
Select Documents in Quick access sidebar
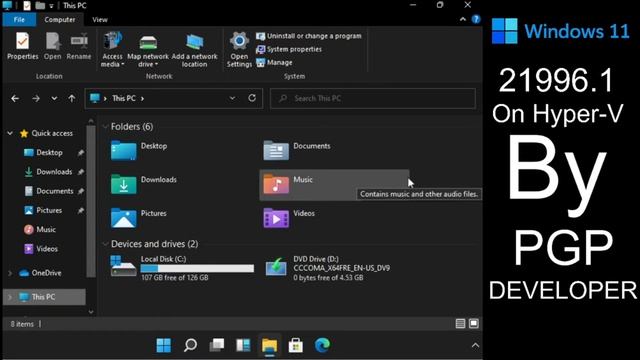point(54,191)
